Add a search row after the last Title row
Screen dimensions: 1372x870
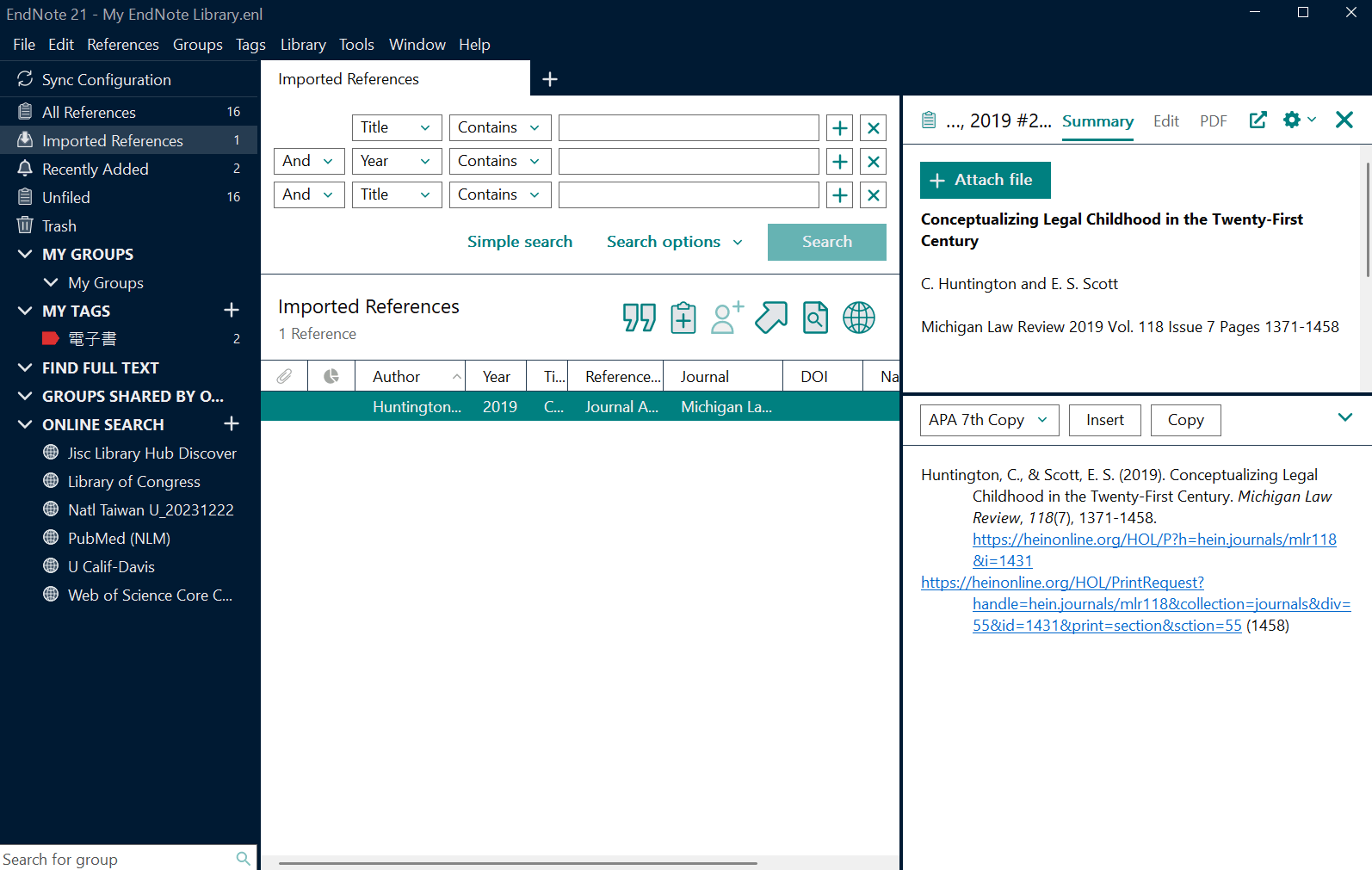pos(839,195)
